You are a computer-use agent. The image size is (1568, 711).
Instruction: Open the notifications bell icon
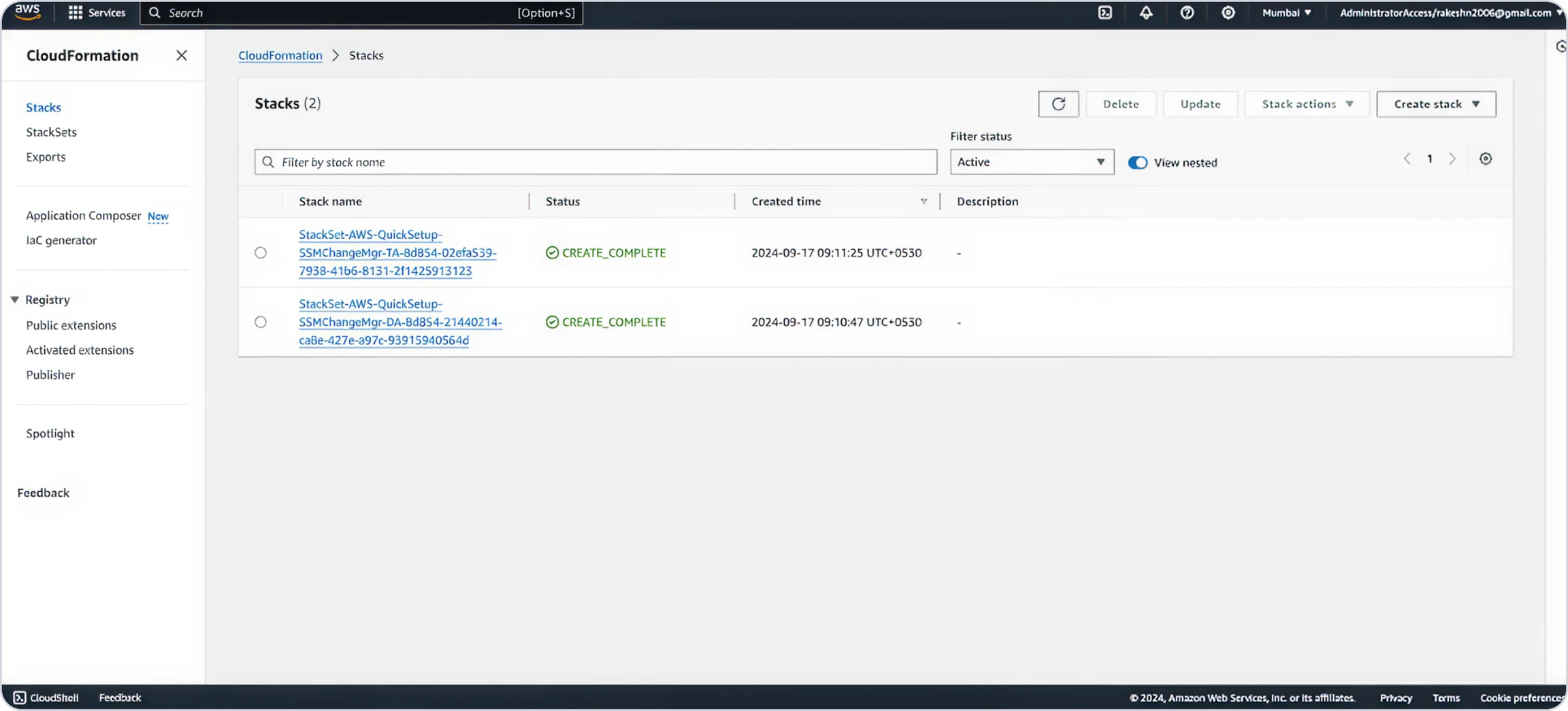pyautogui.click(x=1146, y=13)
